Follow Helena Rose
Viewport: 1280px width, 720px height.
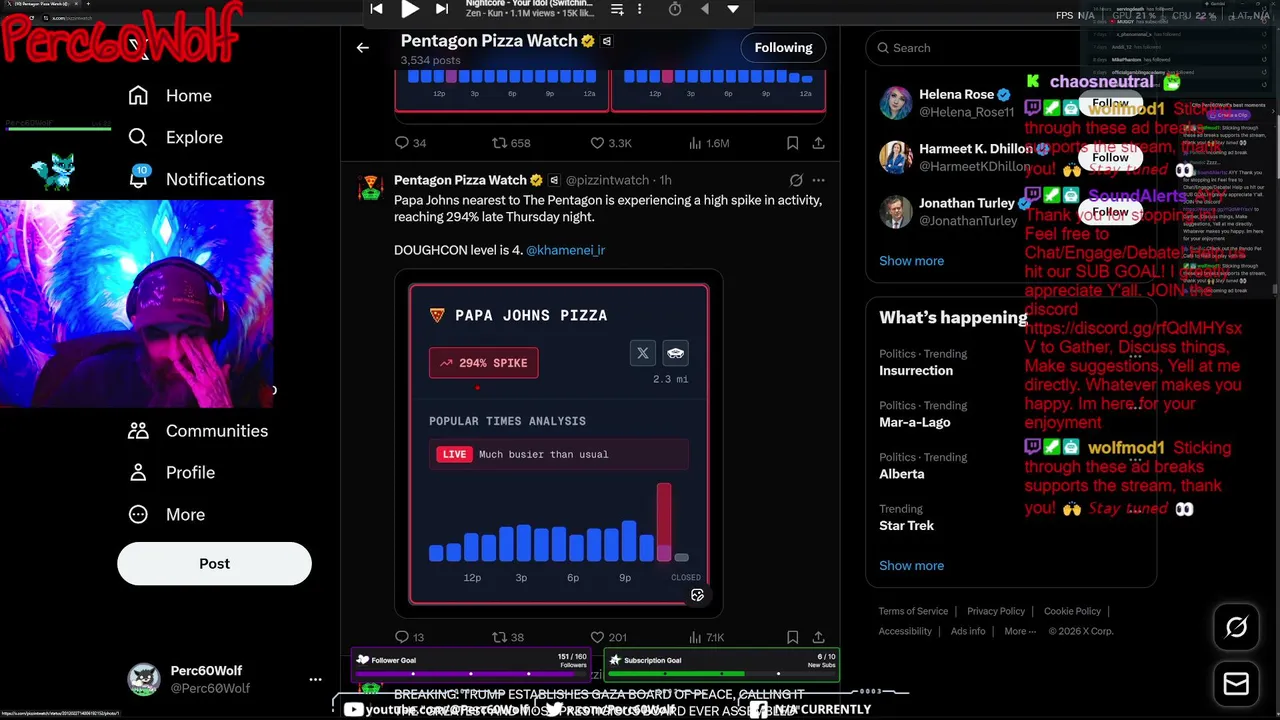[x=1110, y=103]
